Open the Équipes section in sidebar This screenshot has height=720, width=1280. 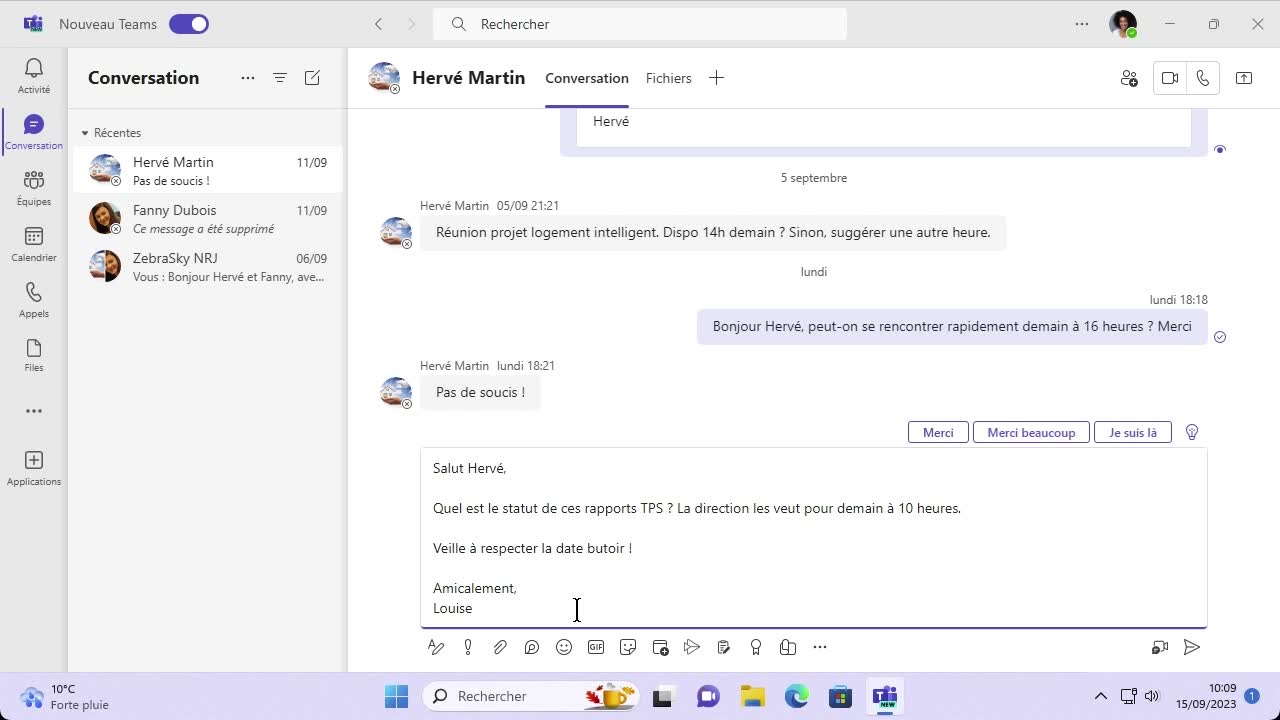[x=33, y=187]
